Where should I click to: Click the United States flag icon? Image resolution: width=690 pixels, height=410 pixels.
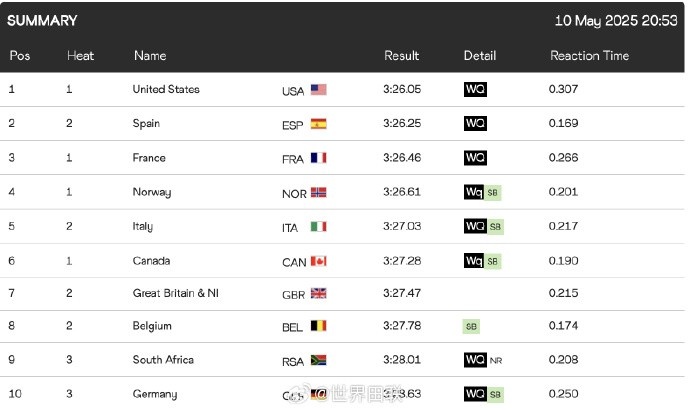[x=318, y=90]
